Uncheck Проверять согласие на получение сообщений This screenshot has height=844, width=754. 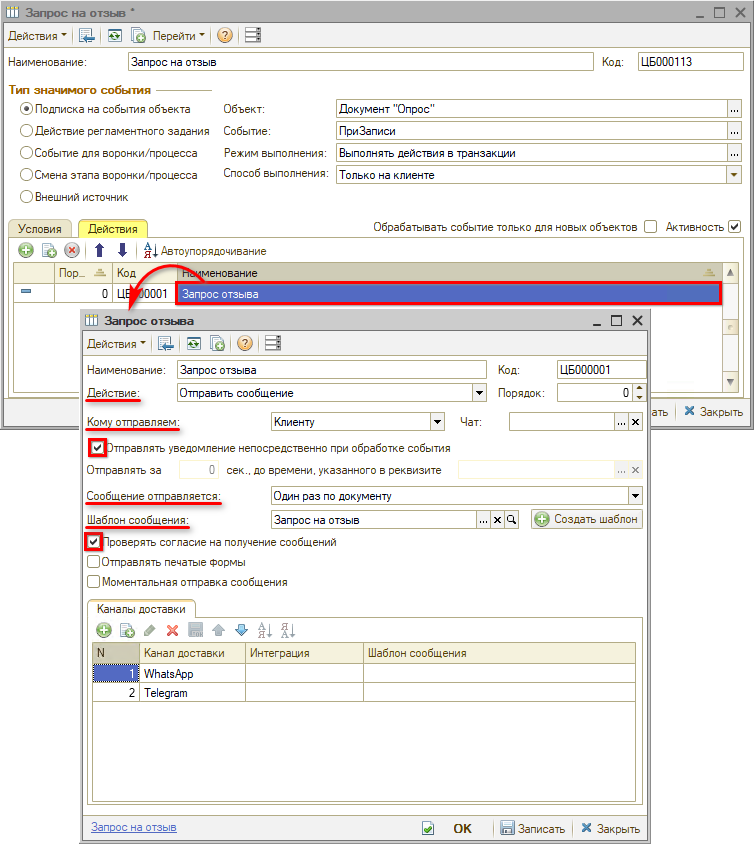coord(94,541)
